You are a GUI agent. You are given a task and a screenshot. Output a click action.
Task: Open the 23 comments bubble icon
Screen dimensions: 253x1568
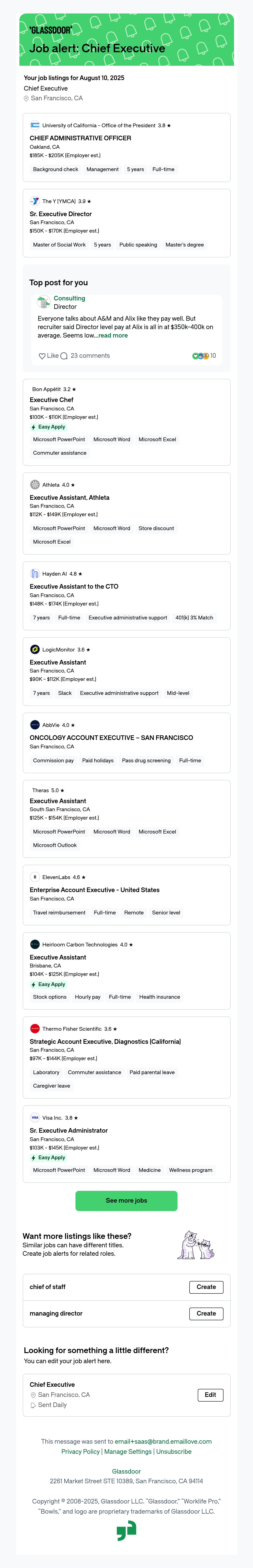[x=64, y=356]
